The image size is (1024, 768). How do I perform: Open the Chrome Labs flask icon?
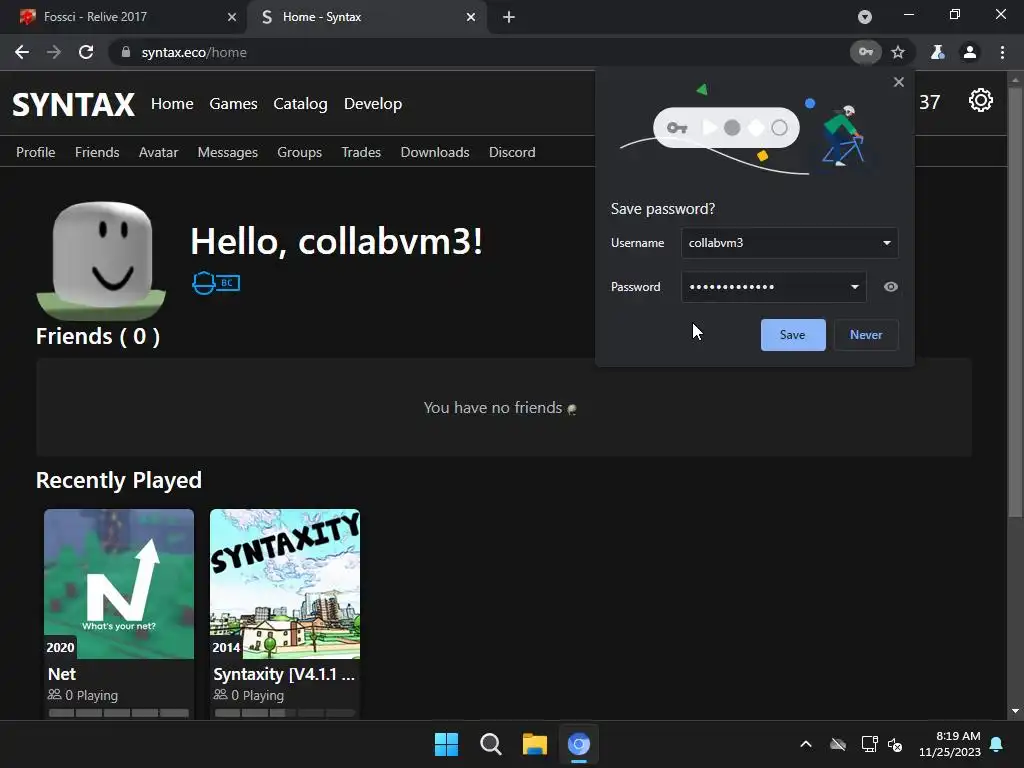coord(937,52)
